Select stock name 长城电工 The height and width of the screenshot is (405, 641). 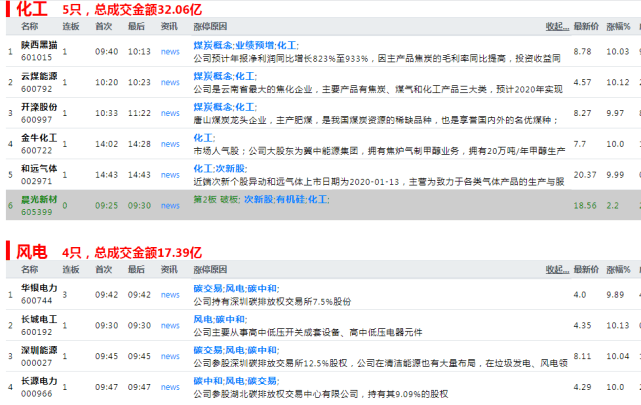tap(39, 319)
